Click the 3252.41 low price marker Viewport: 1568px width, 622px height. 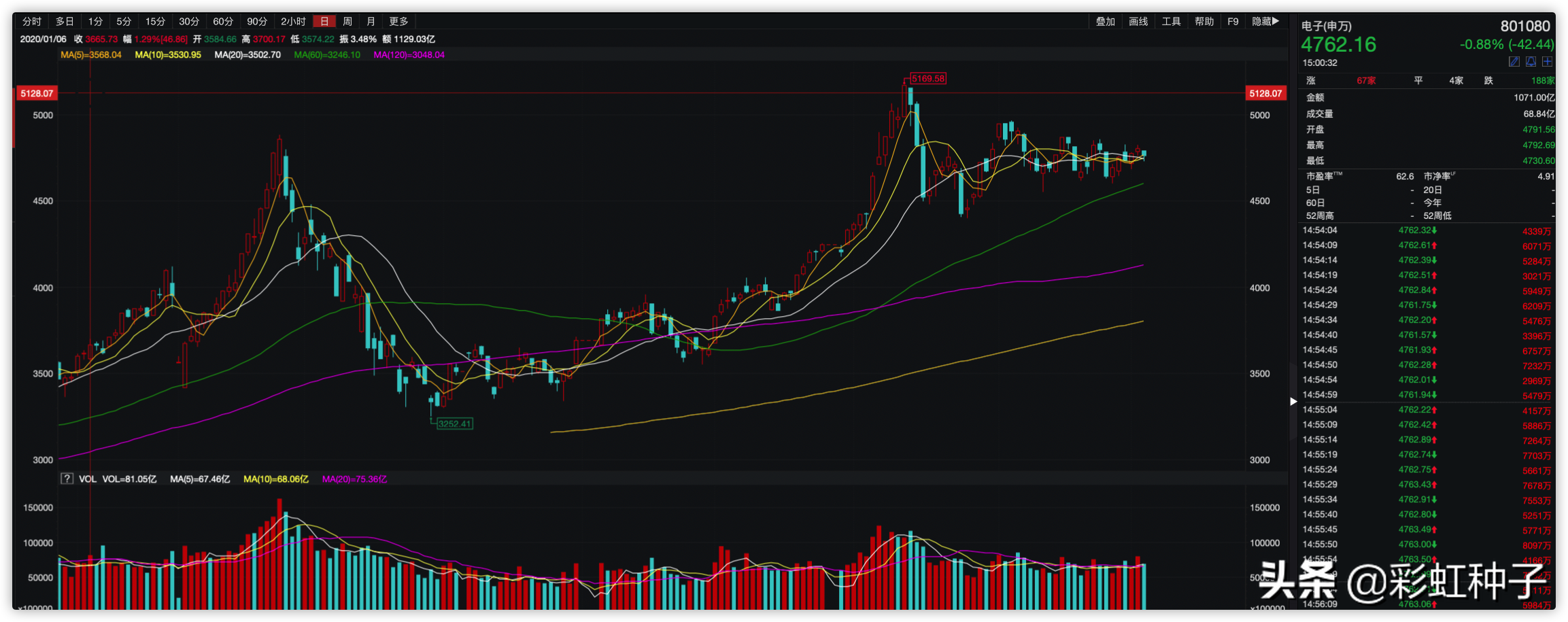click(x=454, y=424)
